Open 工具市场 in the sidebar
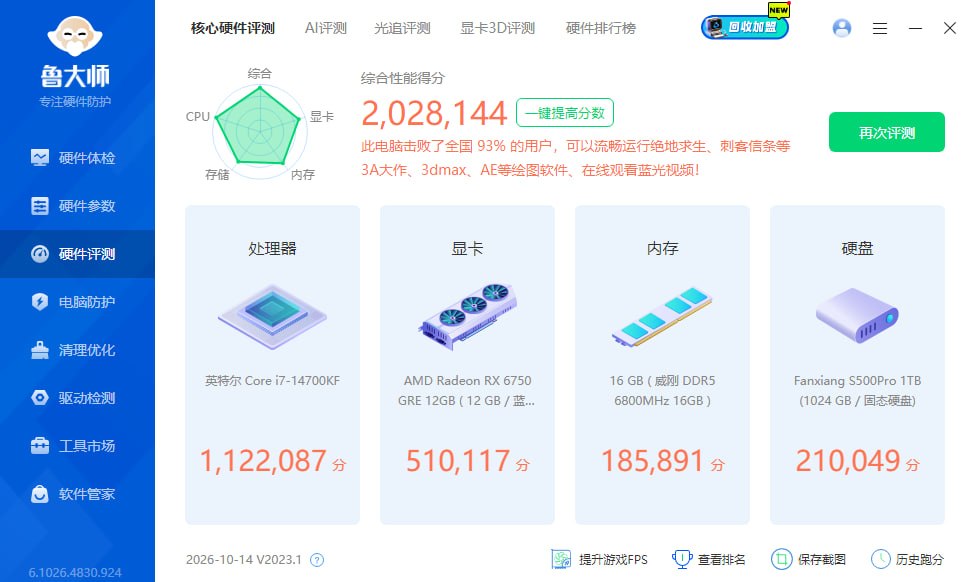 coord(77,446)
